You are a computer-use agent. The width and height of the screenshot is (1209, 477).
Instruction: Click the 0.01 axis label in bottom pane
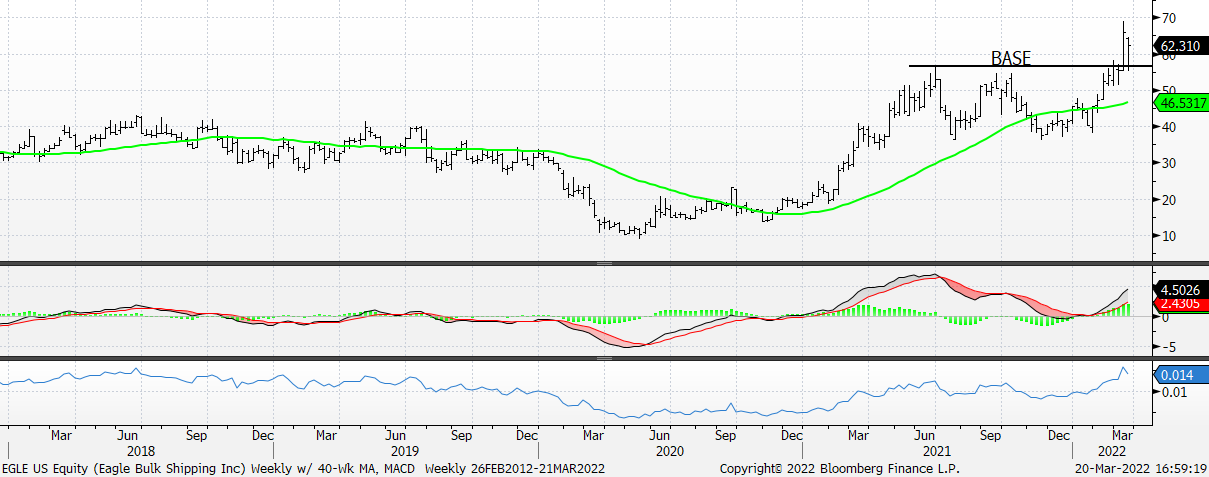[1172, 392]
